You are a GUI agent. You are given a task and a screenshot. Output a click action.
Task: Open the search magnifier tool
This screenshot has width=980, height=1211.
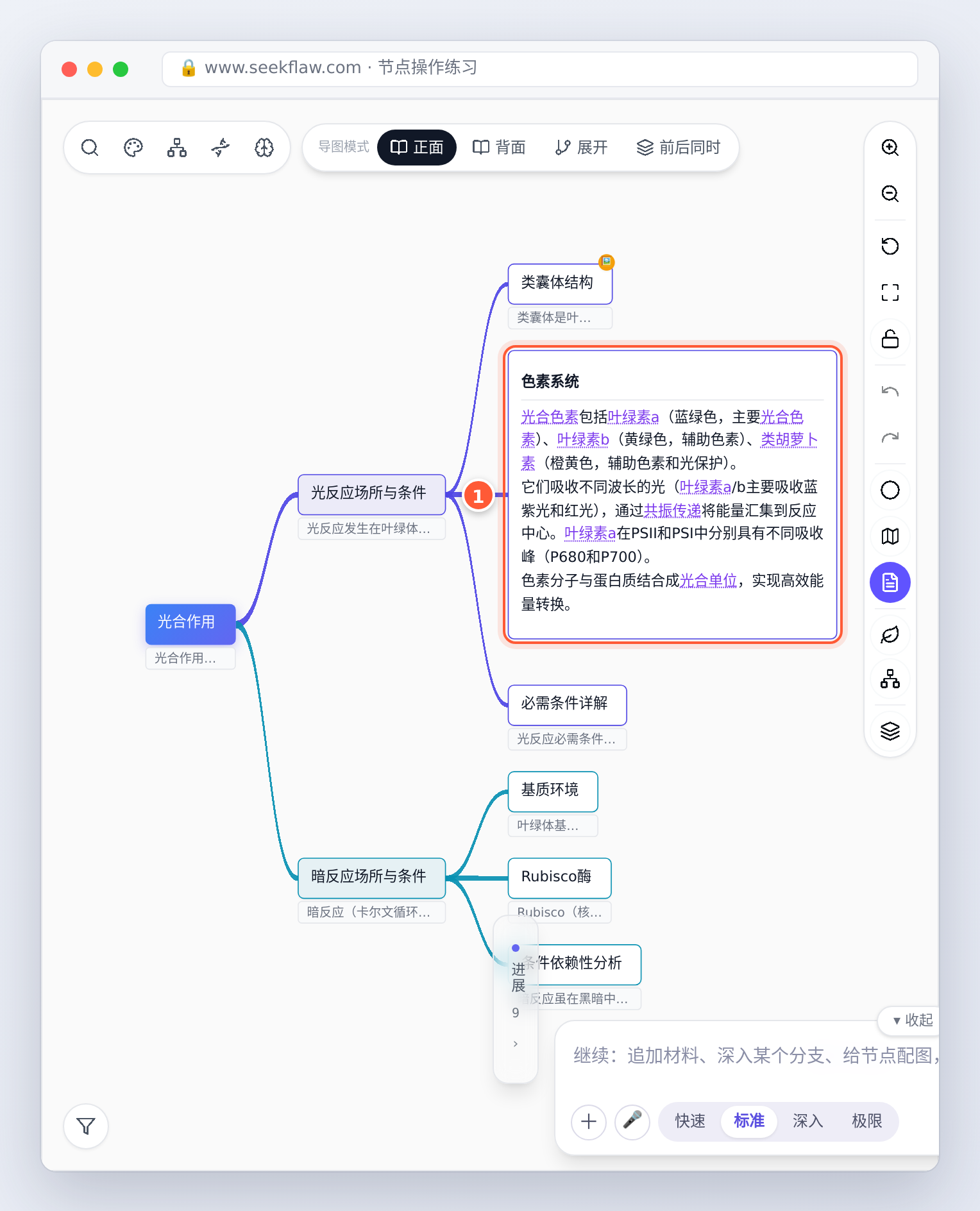[90, 148]
